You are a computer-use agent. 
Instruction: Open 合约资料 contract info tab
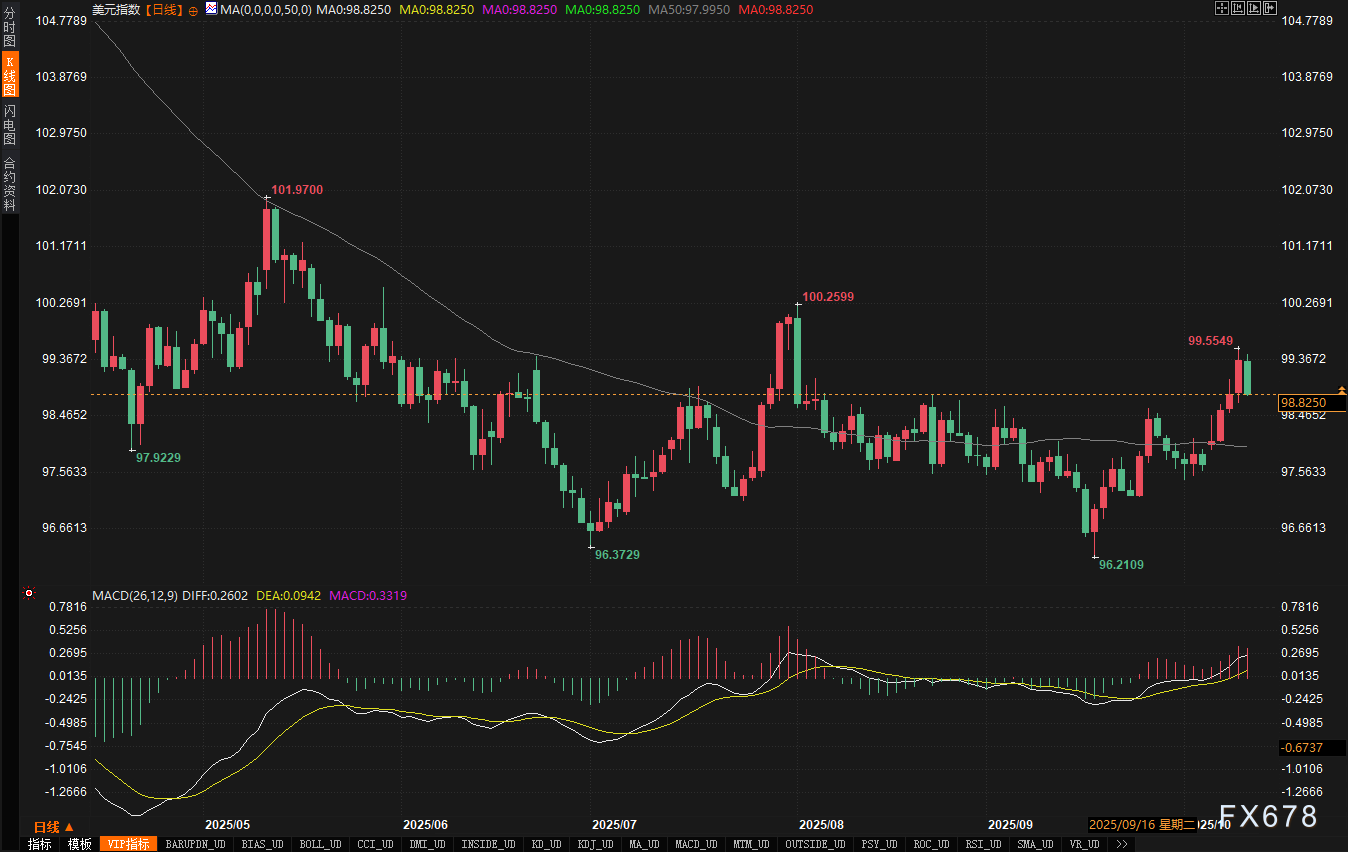[x=9, y=183]
